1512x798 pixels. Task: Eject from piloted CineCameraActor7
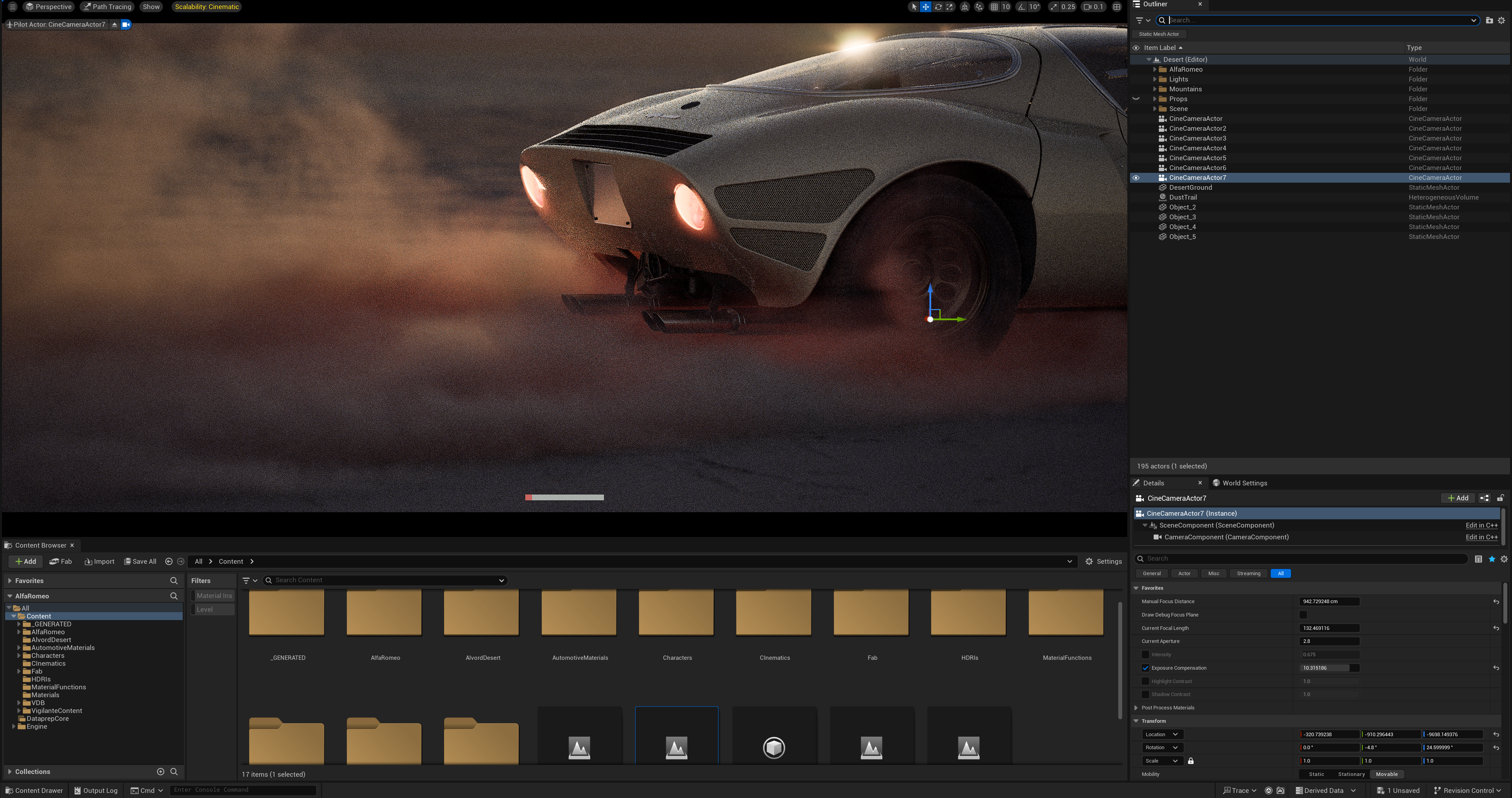(x=115, y=25)
